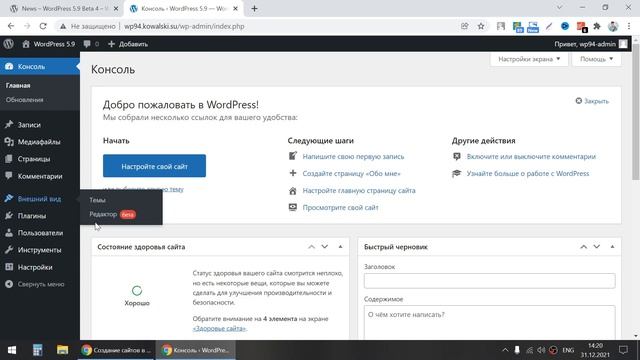The image size is (640, 360).
Task: Open the Настройки menu item
Action: 40,267
